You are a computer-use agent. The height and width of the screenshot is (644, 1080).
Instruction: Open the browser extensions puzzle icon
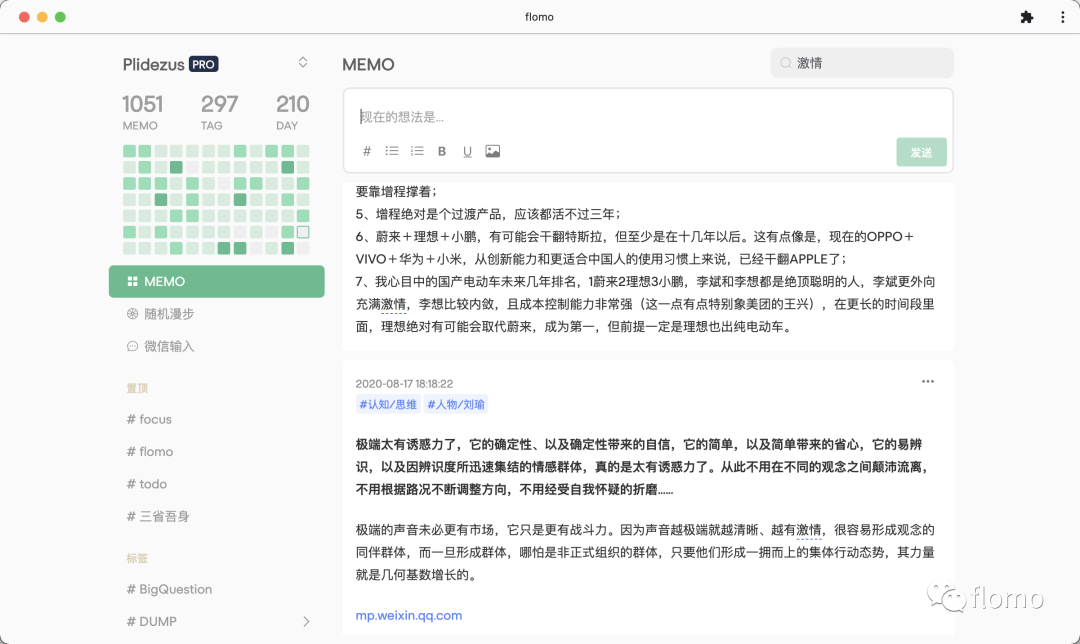coord(1026,17)
